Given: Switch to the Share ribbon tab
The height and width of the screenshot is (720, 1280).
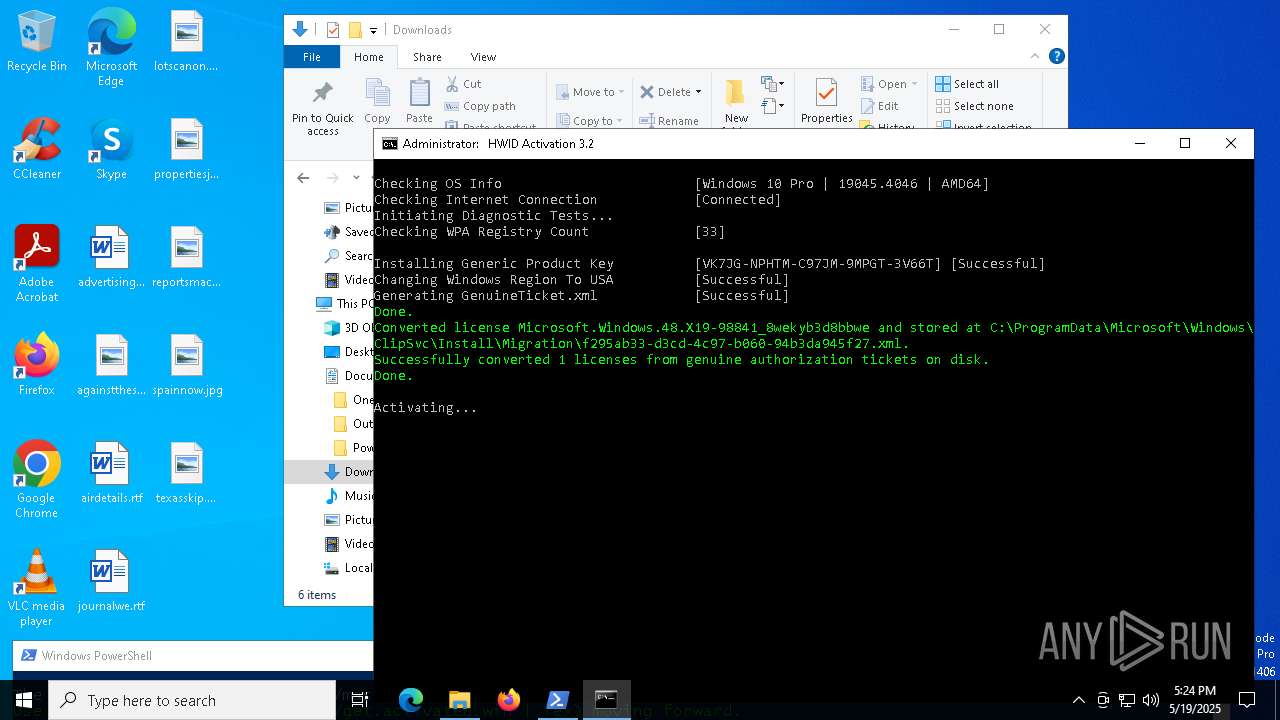Looking at the screenshot, I should (427, 57).
